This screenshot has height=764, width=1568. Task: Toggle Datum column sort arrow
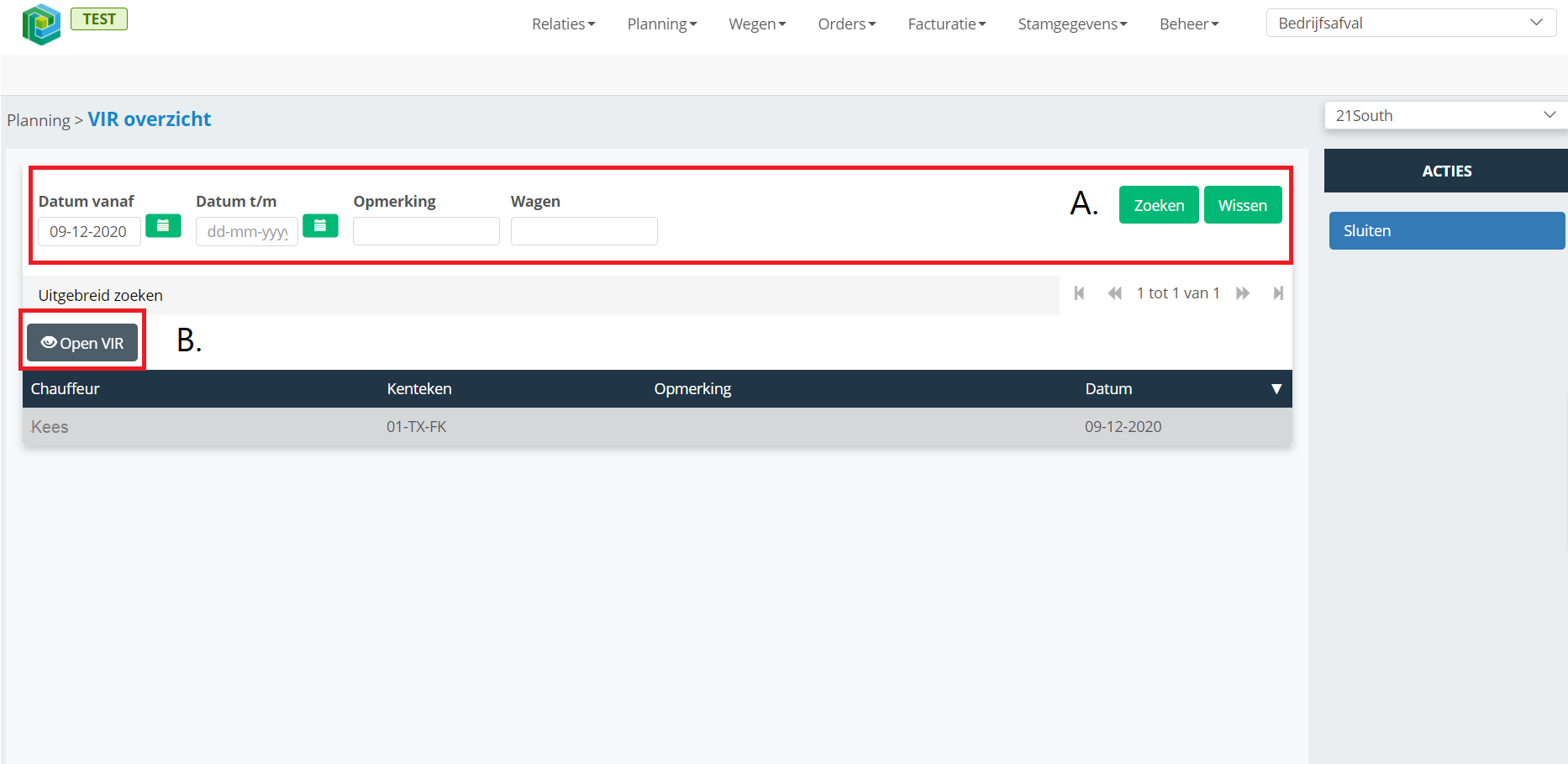coord(1276,389)
